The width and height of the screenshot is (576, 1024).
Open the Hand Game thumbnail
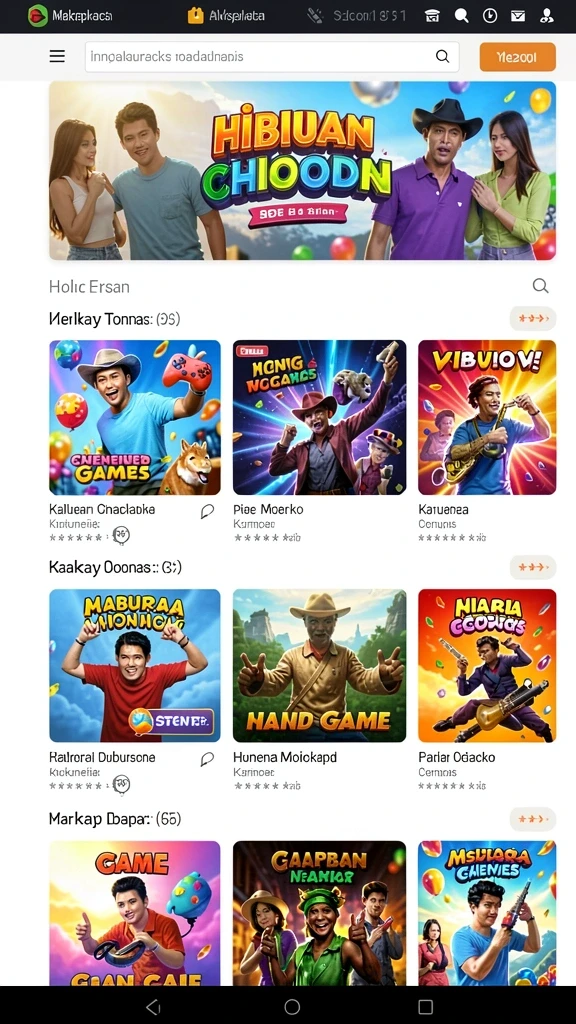pyautogui.click(x=319, y=665)
